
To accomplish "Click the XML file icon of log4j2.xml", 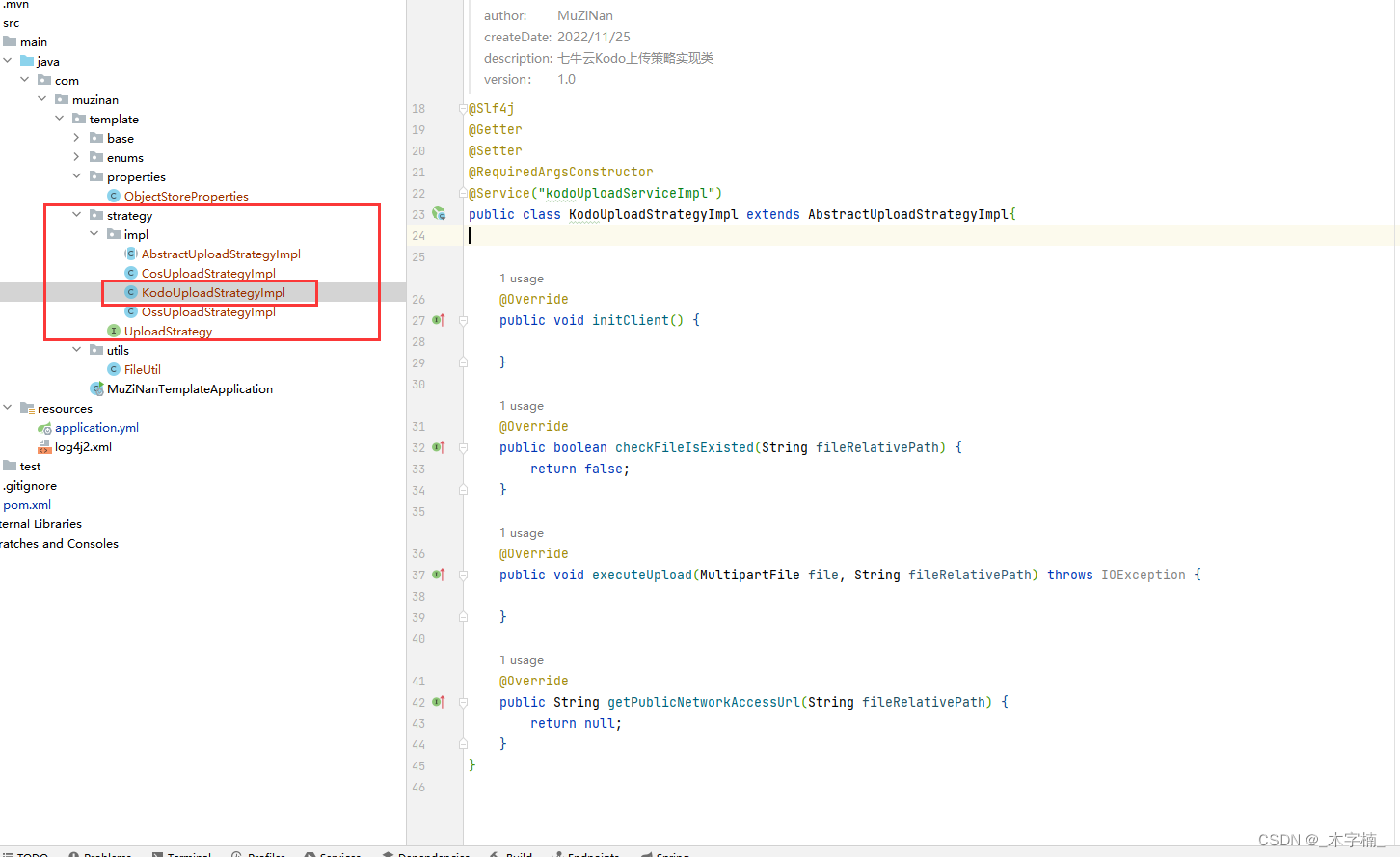I will 44,447.
